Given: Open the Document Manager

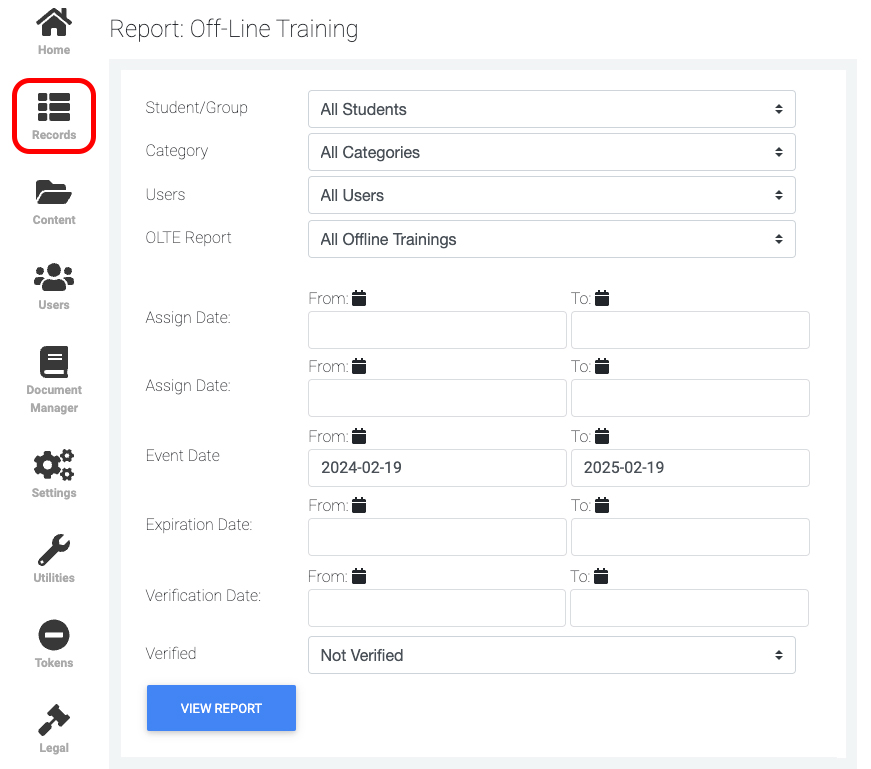Looking at the screenshot, I should [x=54, y=380].
